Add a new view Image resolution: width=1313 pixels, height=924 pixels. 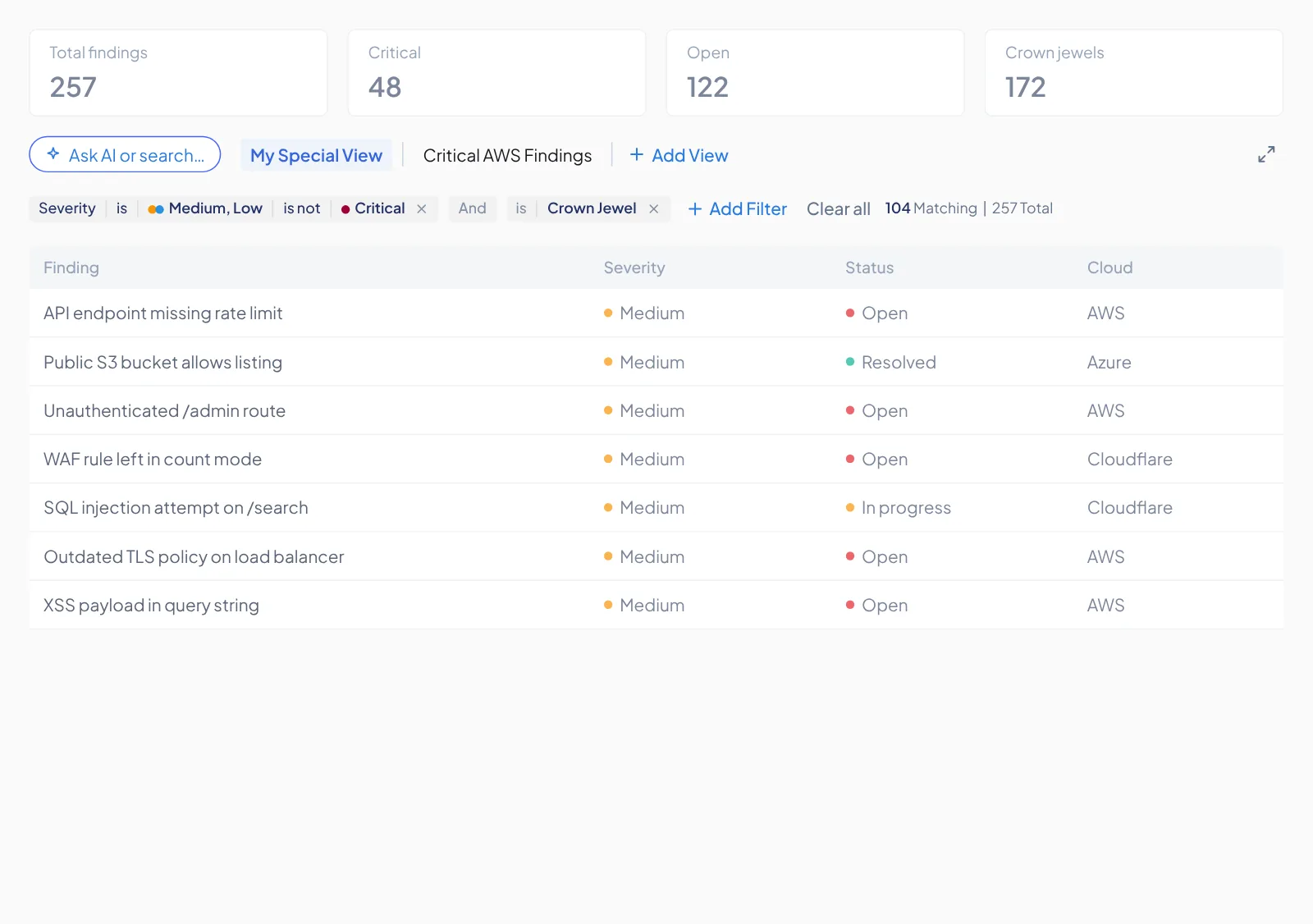click(679, 155)
